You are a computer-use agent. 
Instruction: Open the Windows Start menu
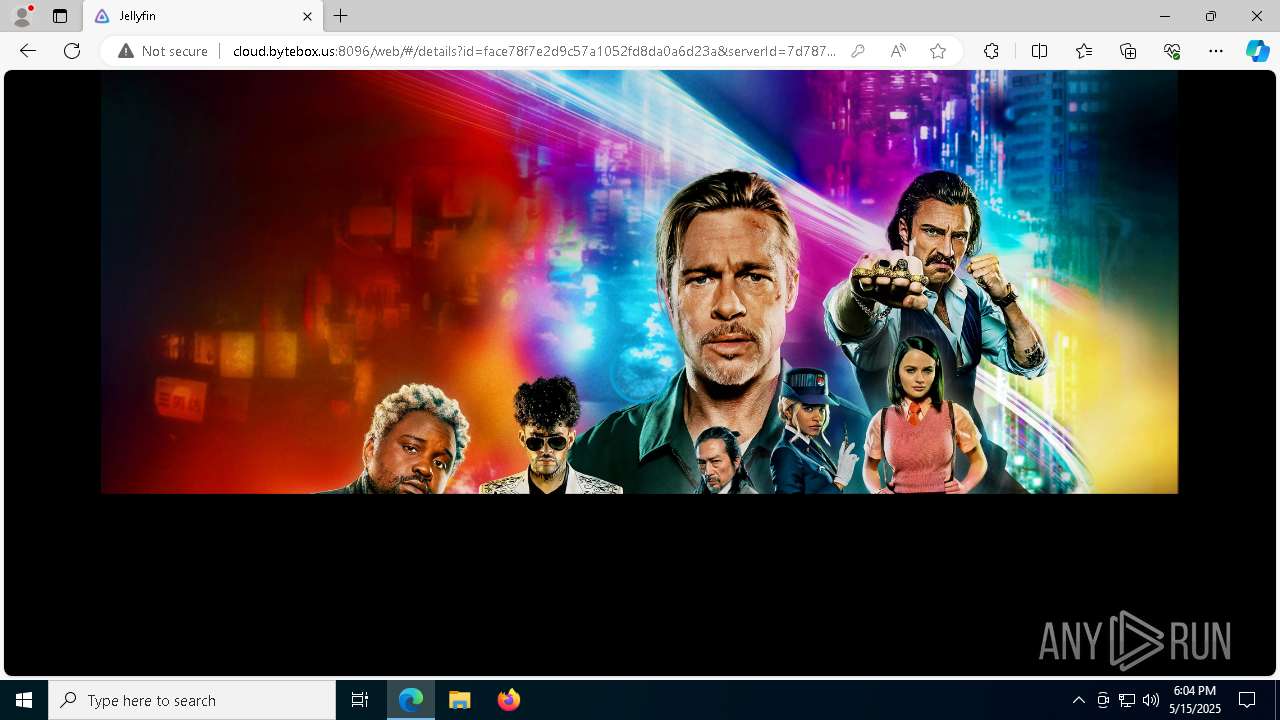[24, 700]
